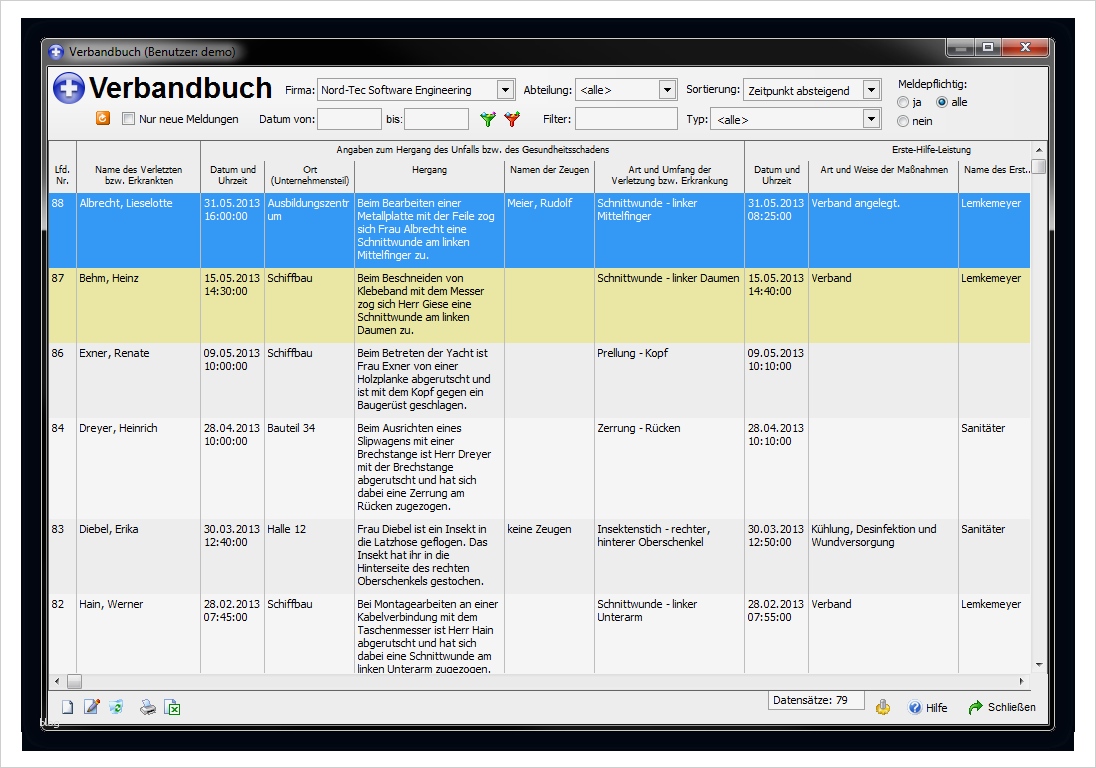Create a new entry with blank page icon

pyautogui.click(x=67, y=707)
